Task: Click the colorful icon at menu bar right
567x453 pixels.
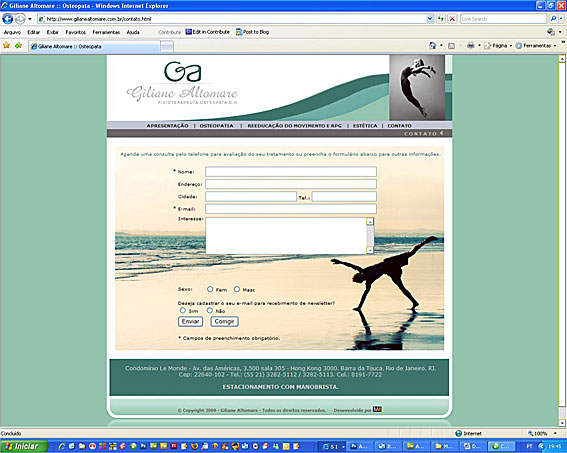Action: (551, 32)
